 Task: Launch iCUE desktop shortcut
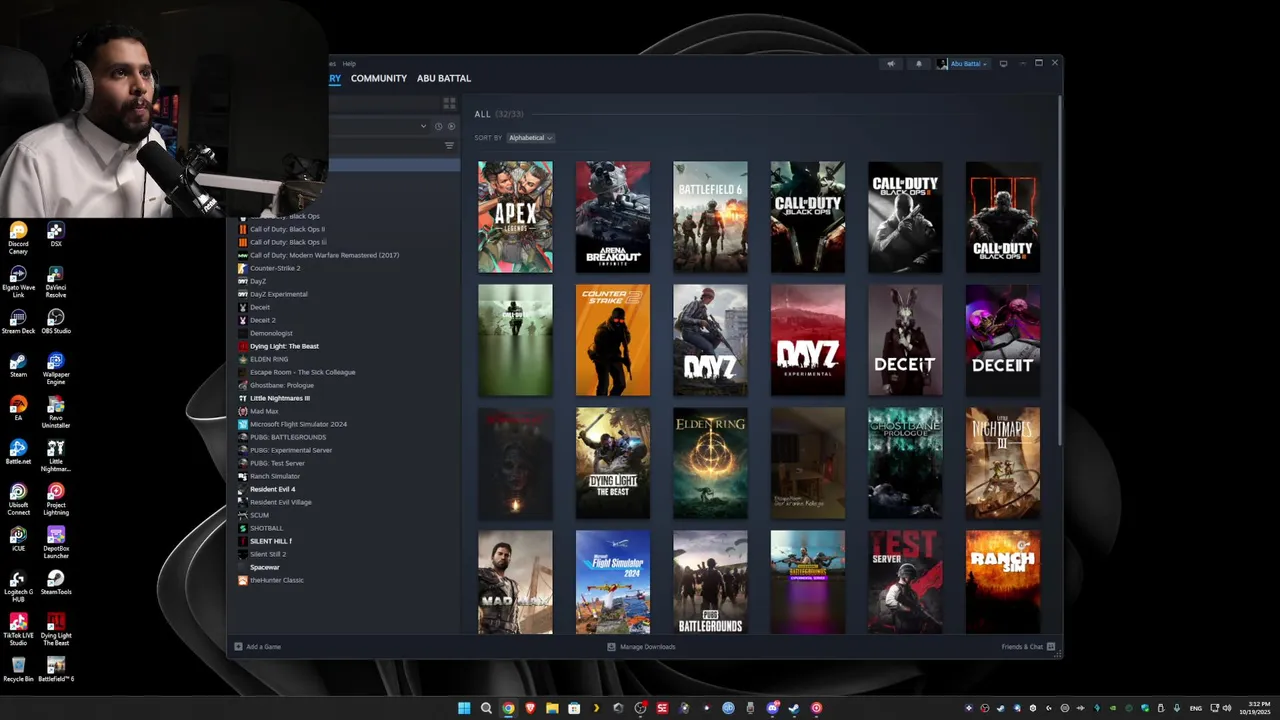[x=18, y=539]
